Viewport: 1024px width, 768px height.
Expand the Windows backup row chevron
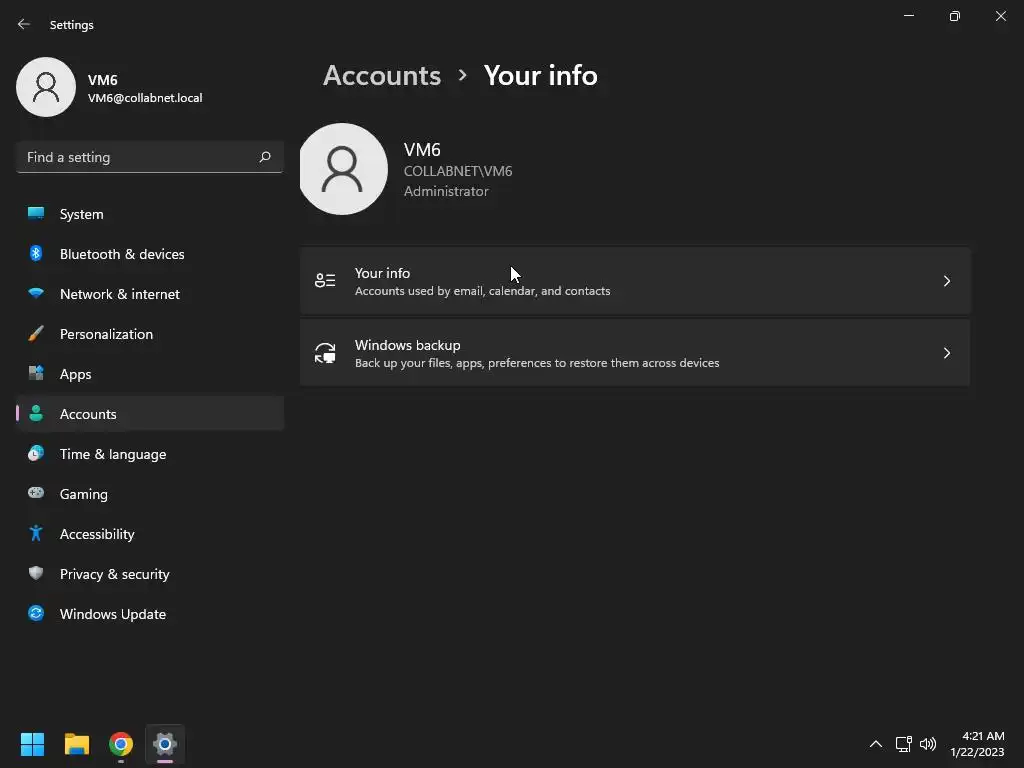pos(946,353)
